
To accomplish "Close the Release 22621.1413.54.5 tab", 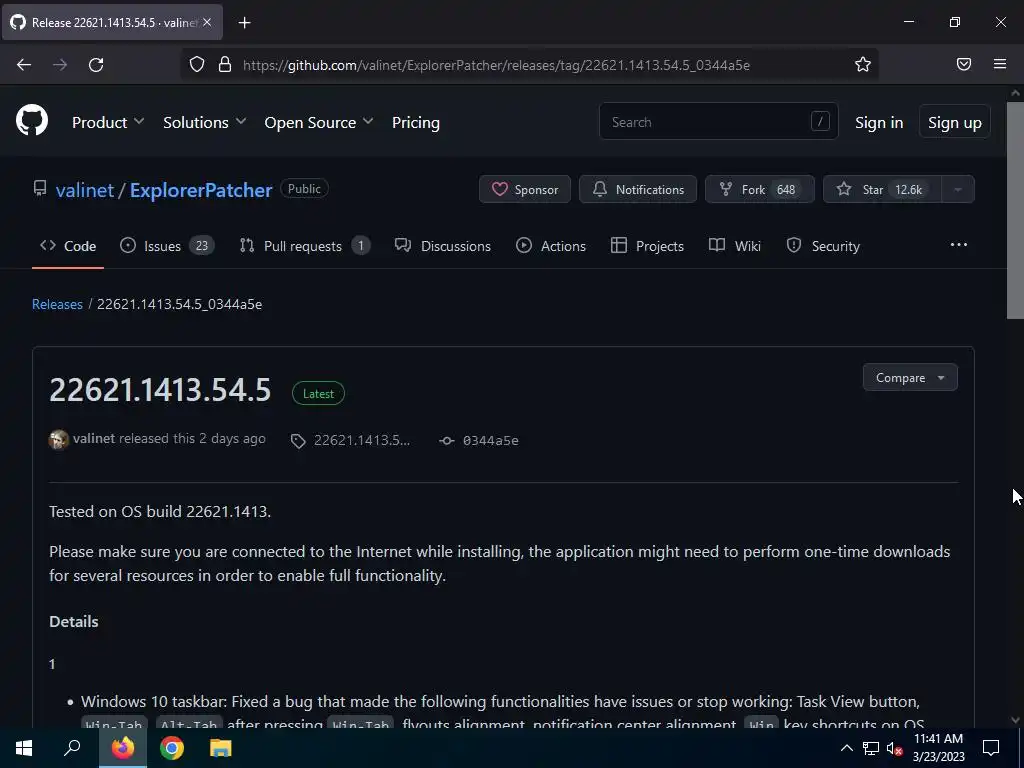I will pyautogui.click(x=207, y=22).
